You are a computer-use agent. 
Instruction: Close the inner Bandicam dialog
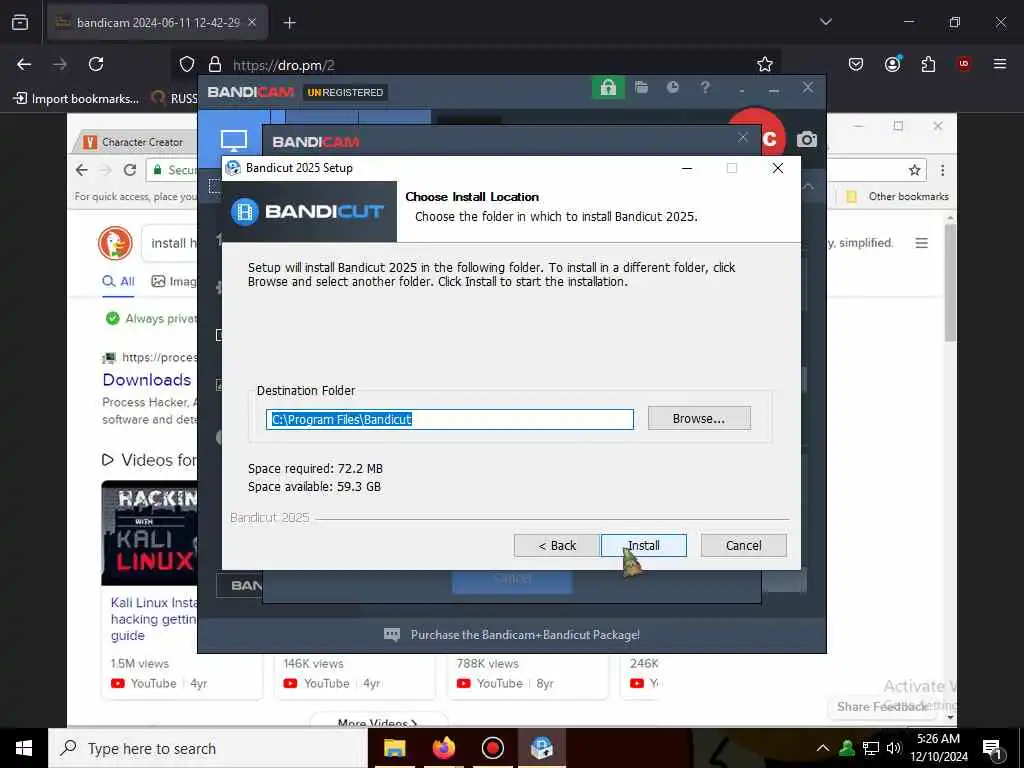click(x=743, y=137)
